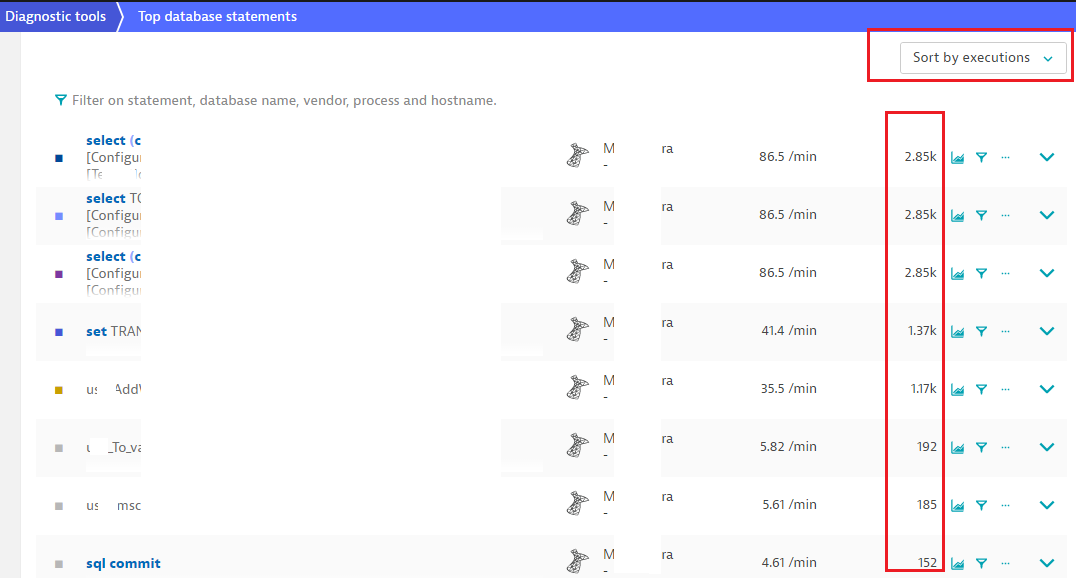Click the funnel icon beside filter field
1076x578 pixels.
click(x=61, y=101)
